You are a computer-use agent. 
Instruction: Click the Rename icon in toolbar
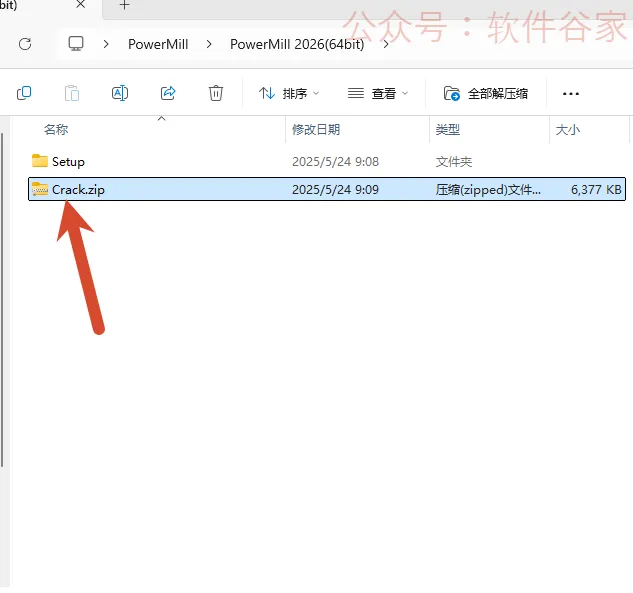[x=120, y=93]
